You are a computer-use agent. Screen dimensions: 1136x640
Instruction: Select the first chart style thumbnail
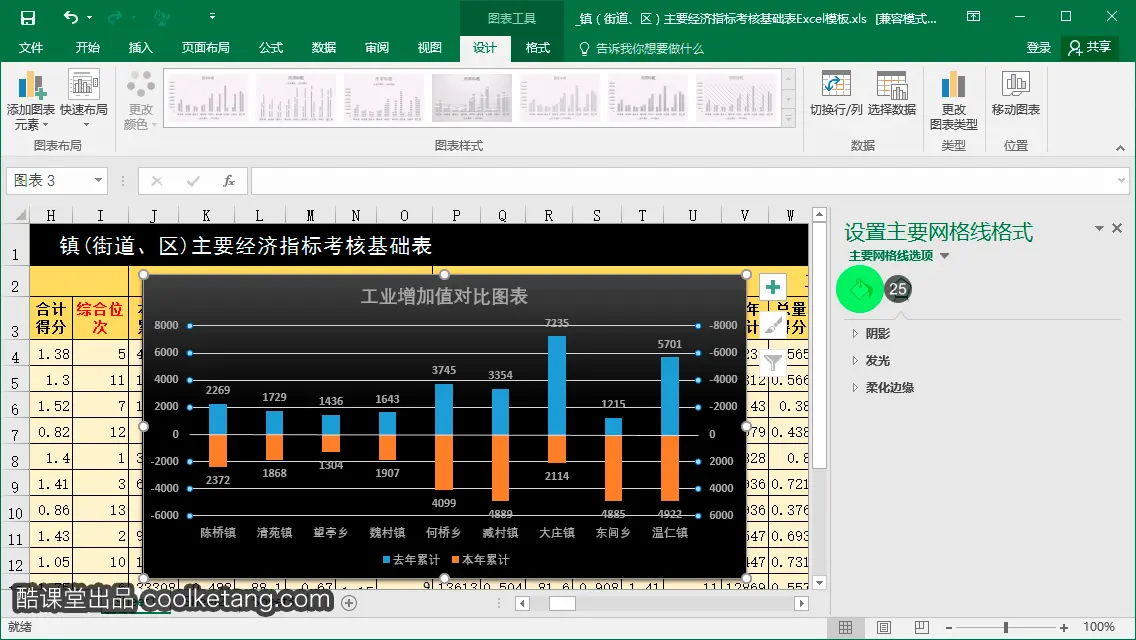pos(208,98)
